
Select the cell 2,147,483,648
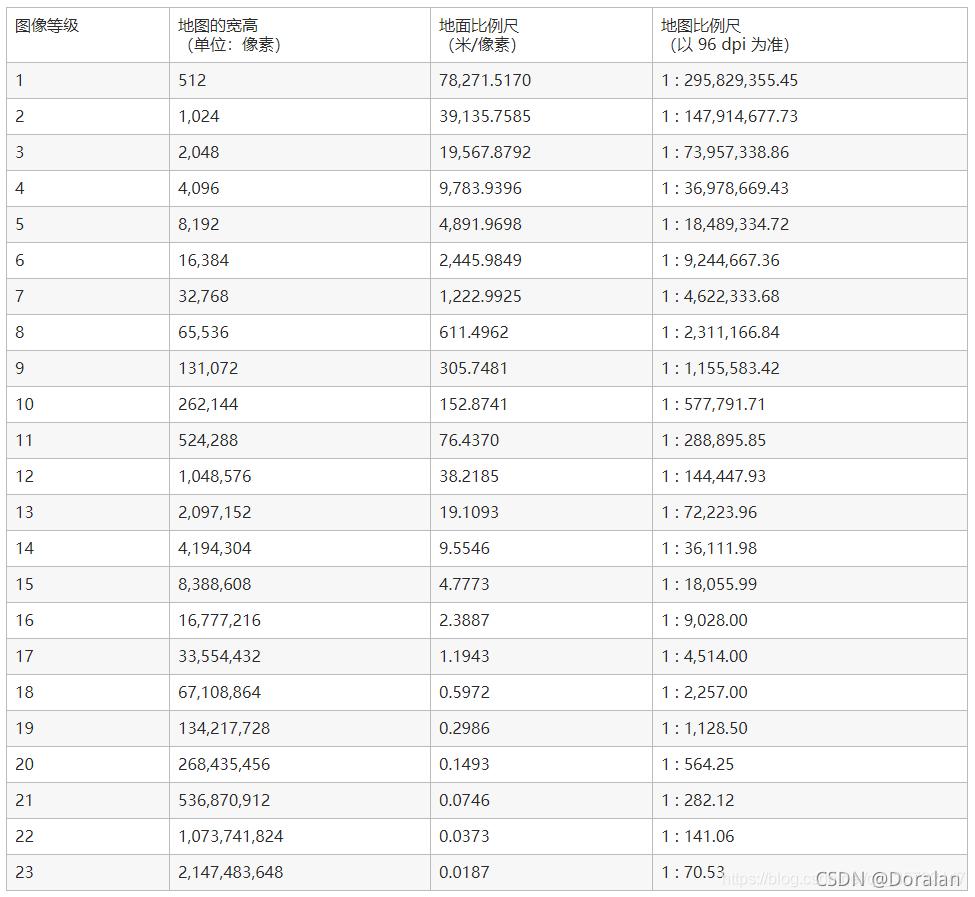point(231,872)
